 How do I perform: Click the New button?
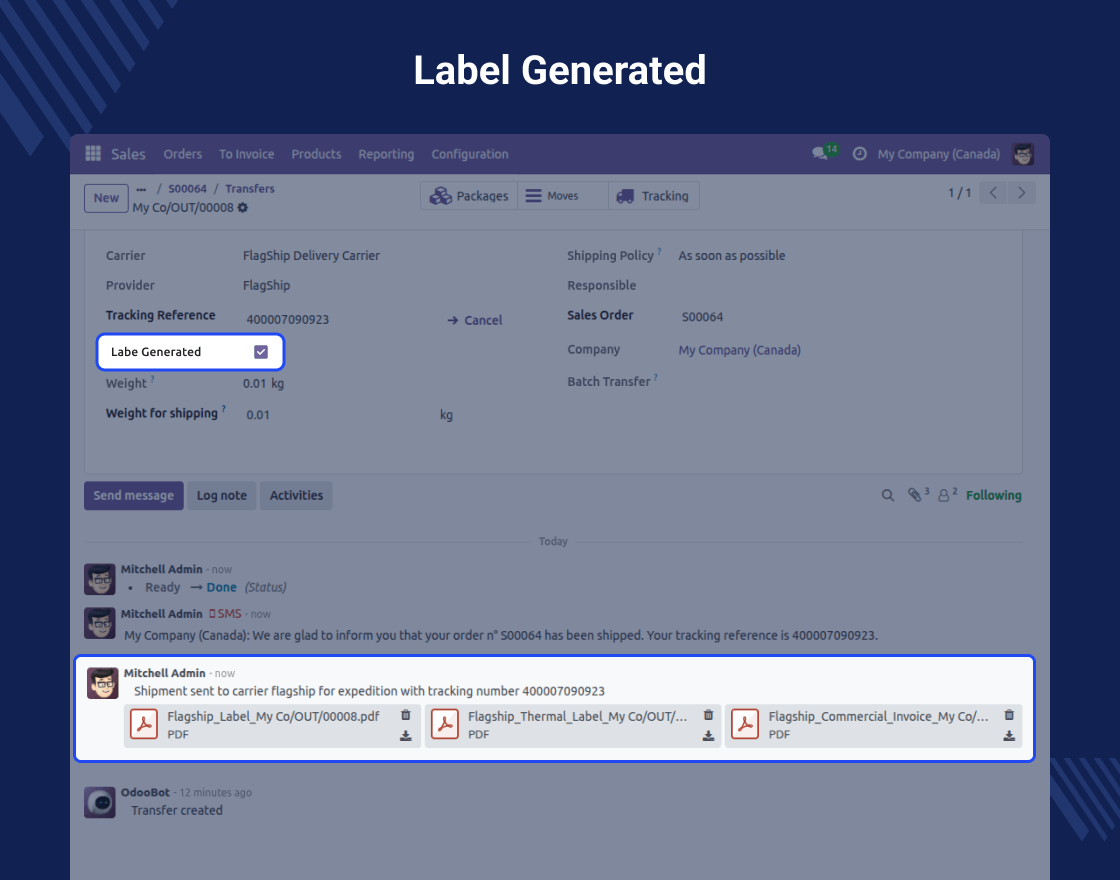[106, 198]
